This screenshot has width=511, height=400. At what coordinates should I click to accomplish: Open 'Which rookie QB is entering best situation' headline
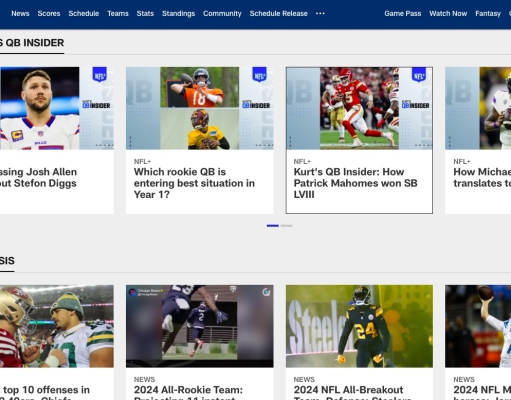coord(194,183)
